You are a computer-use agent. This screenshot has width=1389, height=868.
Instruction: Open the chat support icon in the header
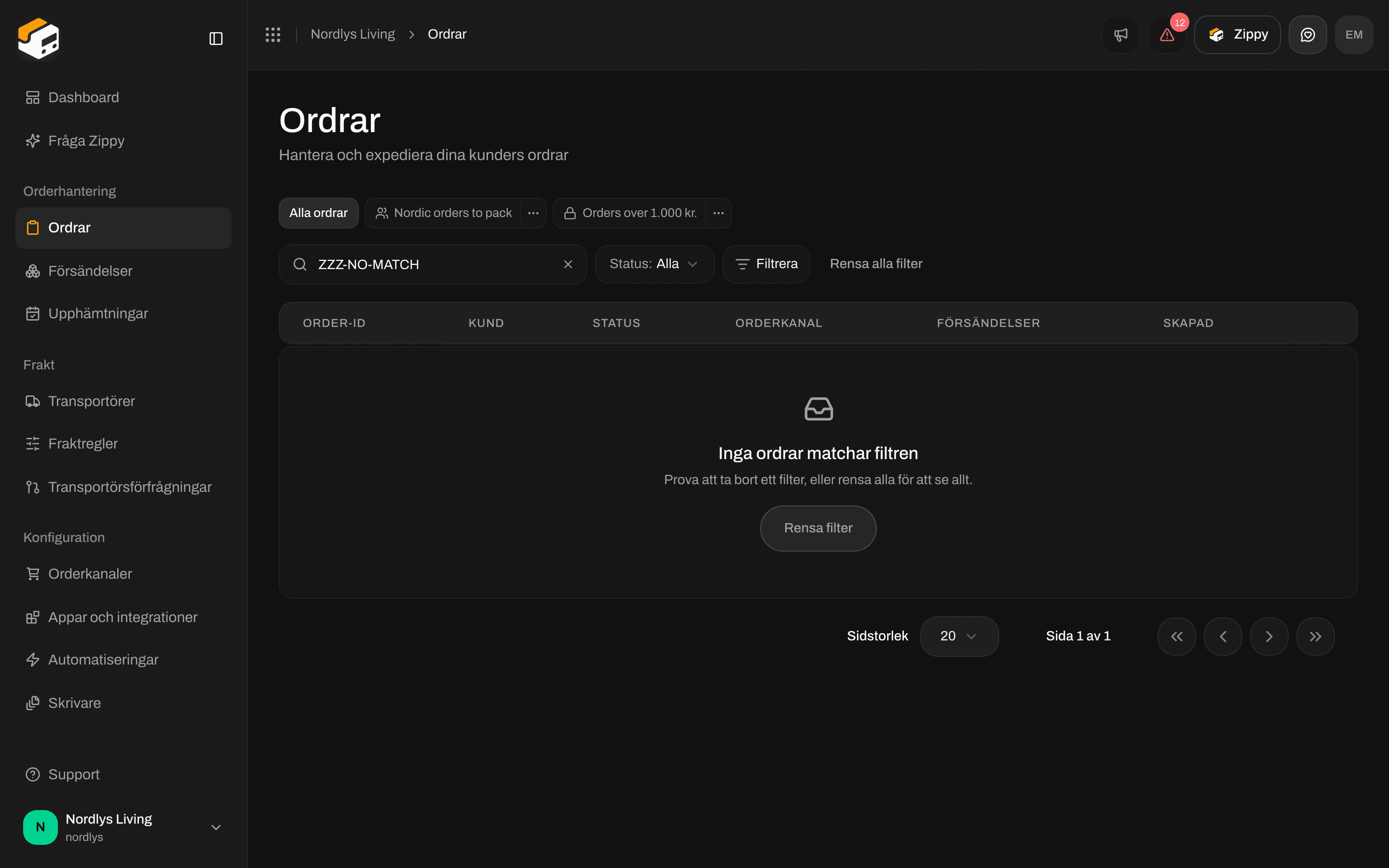tap(1307, 34)
